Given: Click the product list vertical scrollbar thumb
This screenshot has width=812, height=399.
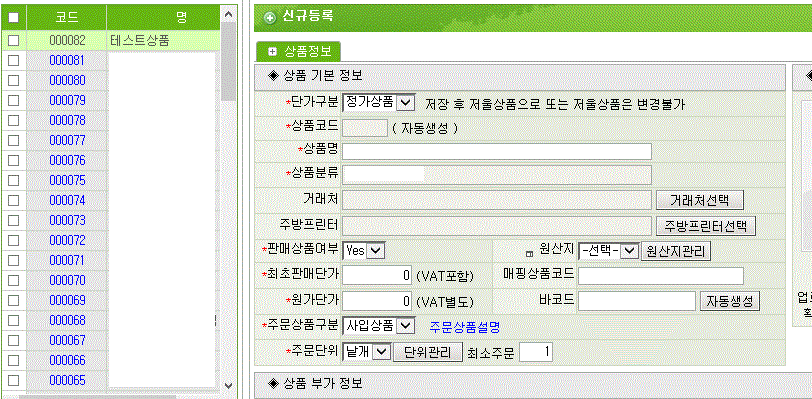Looking at the screenshot, I should point(228,62).
